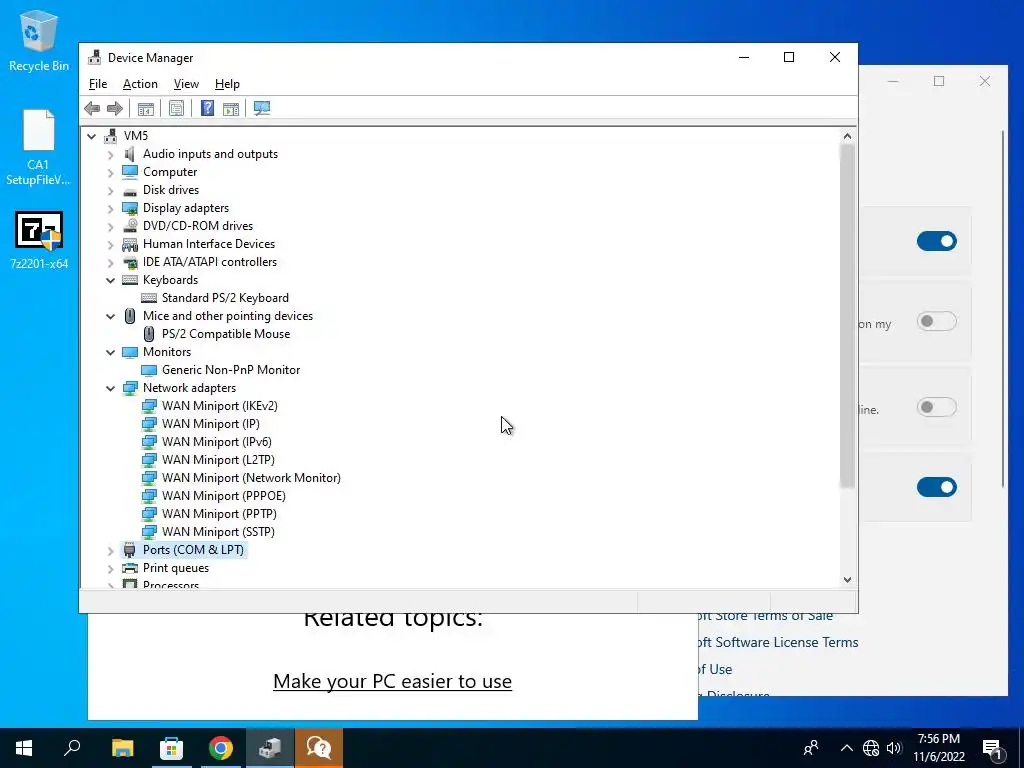The width and height of the screenshot is (1024, 768).
Task: Select WAN Miniport (IKEv2) adapter
Action: coord(219,406)
